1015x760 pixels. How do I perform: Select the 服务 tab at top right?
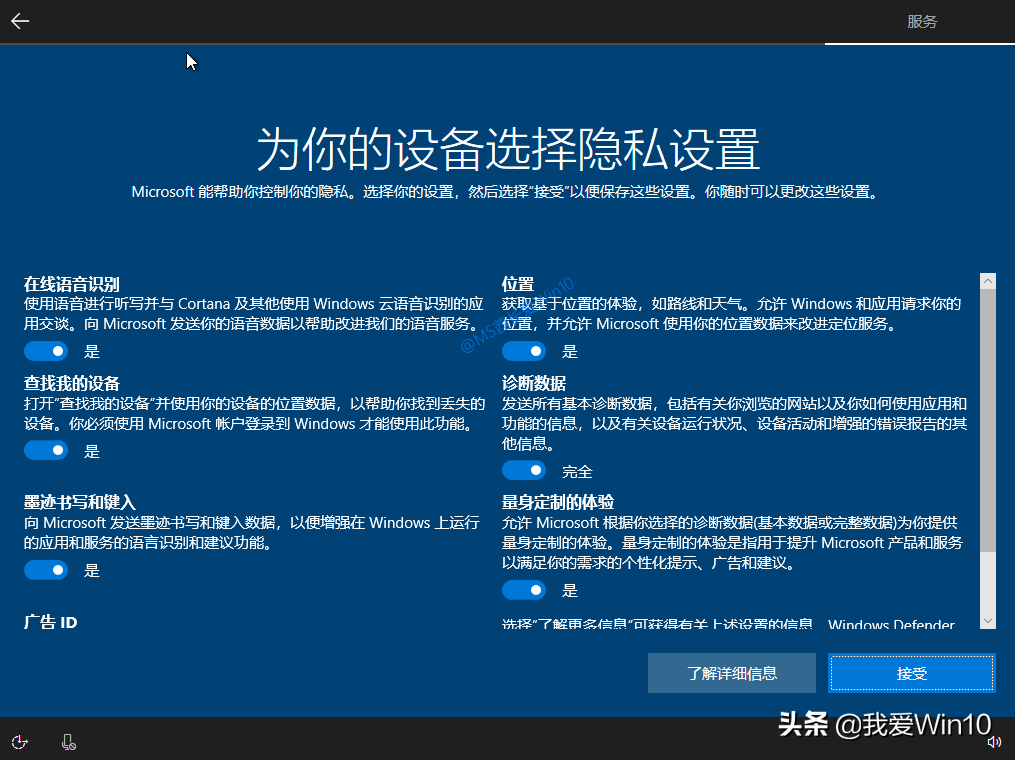(921, 20)
